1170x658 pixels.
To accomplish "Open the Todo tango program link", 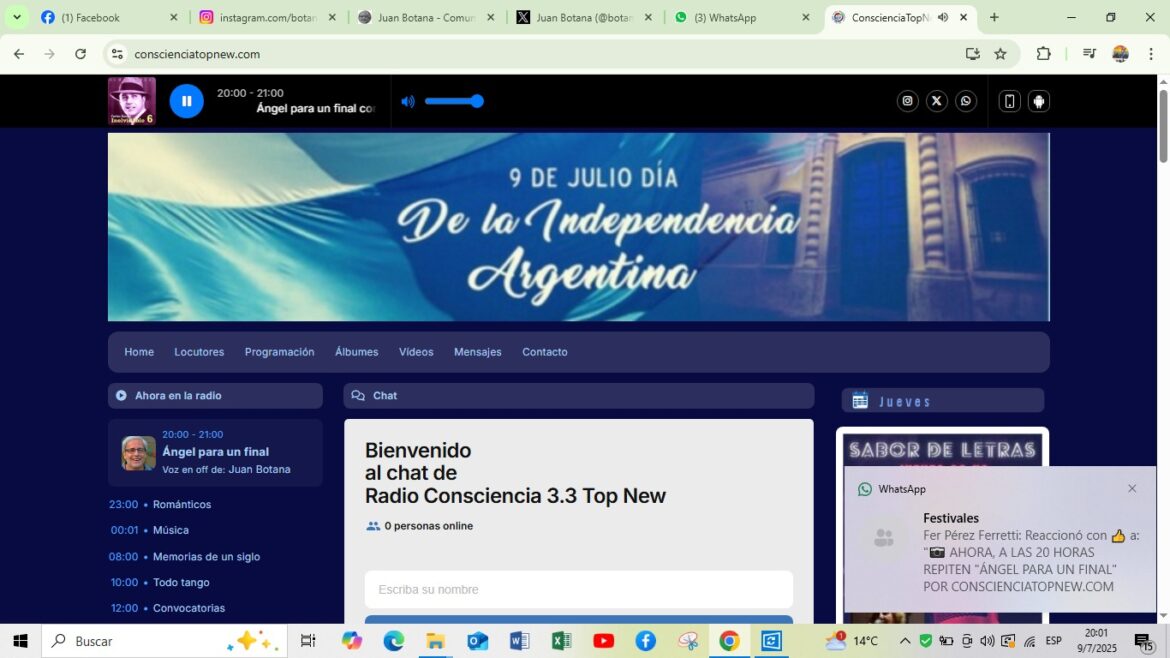I will pyautogui.click(x=179, y=582).
